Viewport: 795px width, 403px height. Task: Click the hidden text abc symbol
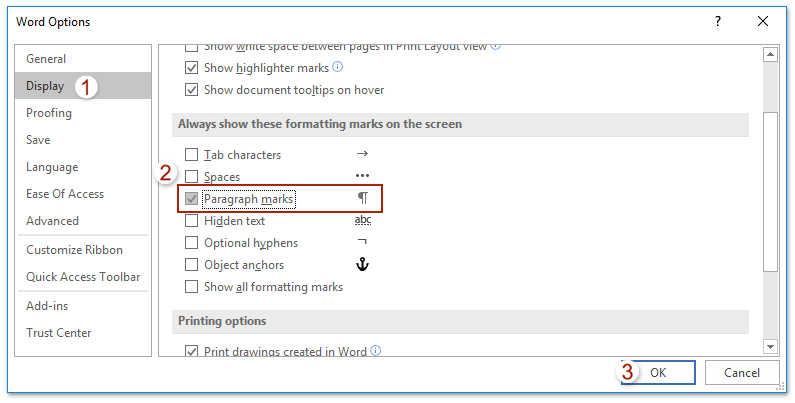362,221
